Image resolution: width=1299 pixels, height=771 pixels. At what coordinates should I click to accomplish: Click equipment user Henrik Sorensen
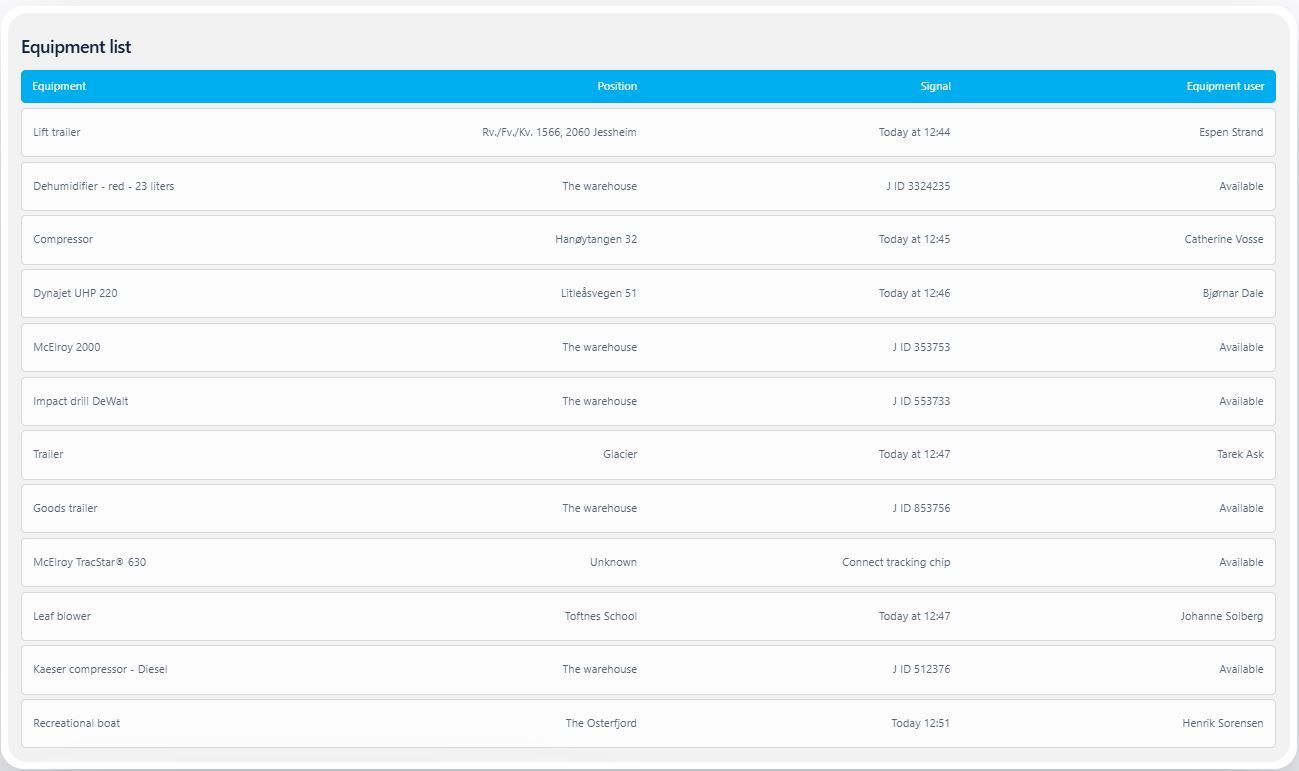[x=1222, y=723]
